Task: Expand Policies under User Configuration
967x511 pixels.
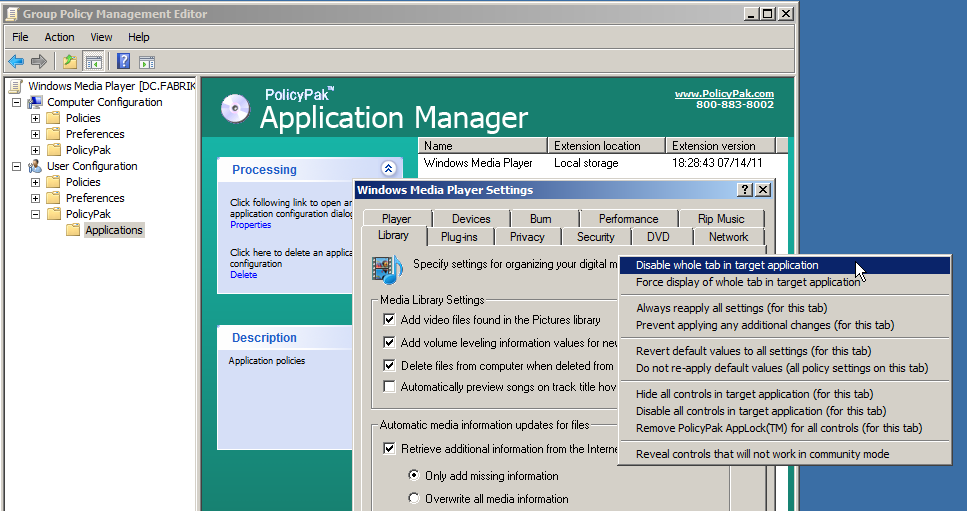Action: [x=36, y=182]
